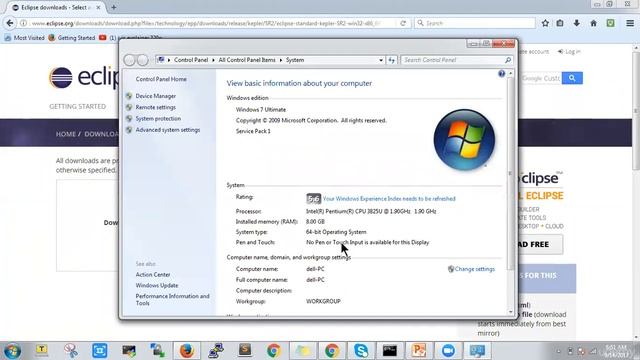This screenshot has width=640, height=360.
Task: Reload the page in Firefox
Action: click(x=403, y=23)
